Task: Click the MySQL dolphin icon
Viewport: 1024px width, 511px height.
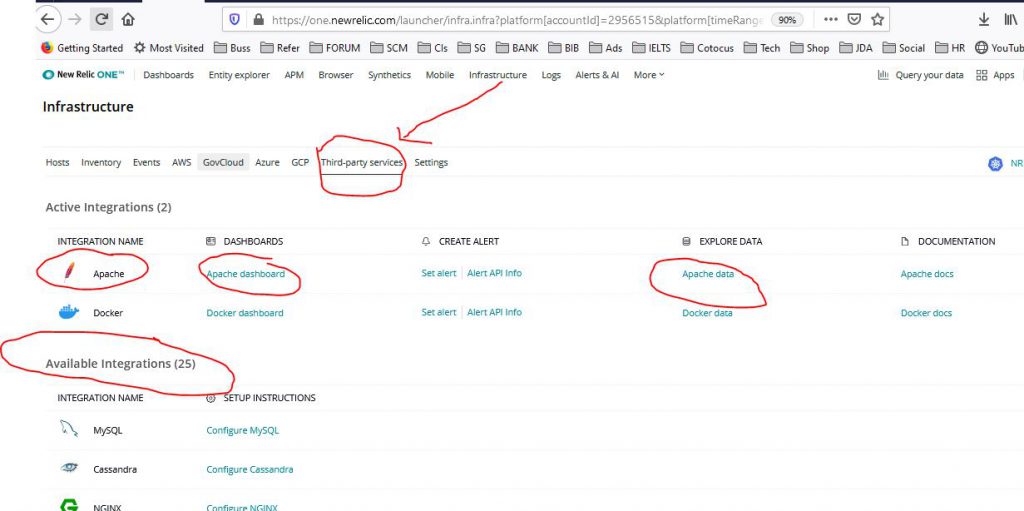Action: [x=69, y=430]
